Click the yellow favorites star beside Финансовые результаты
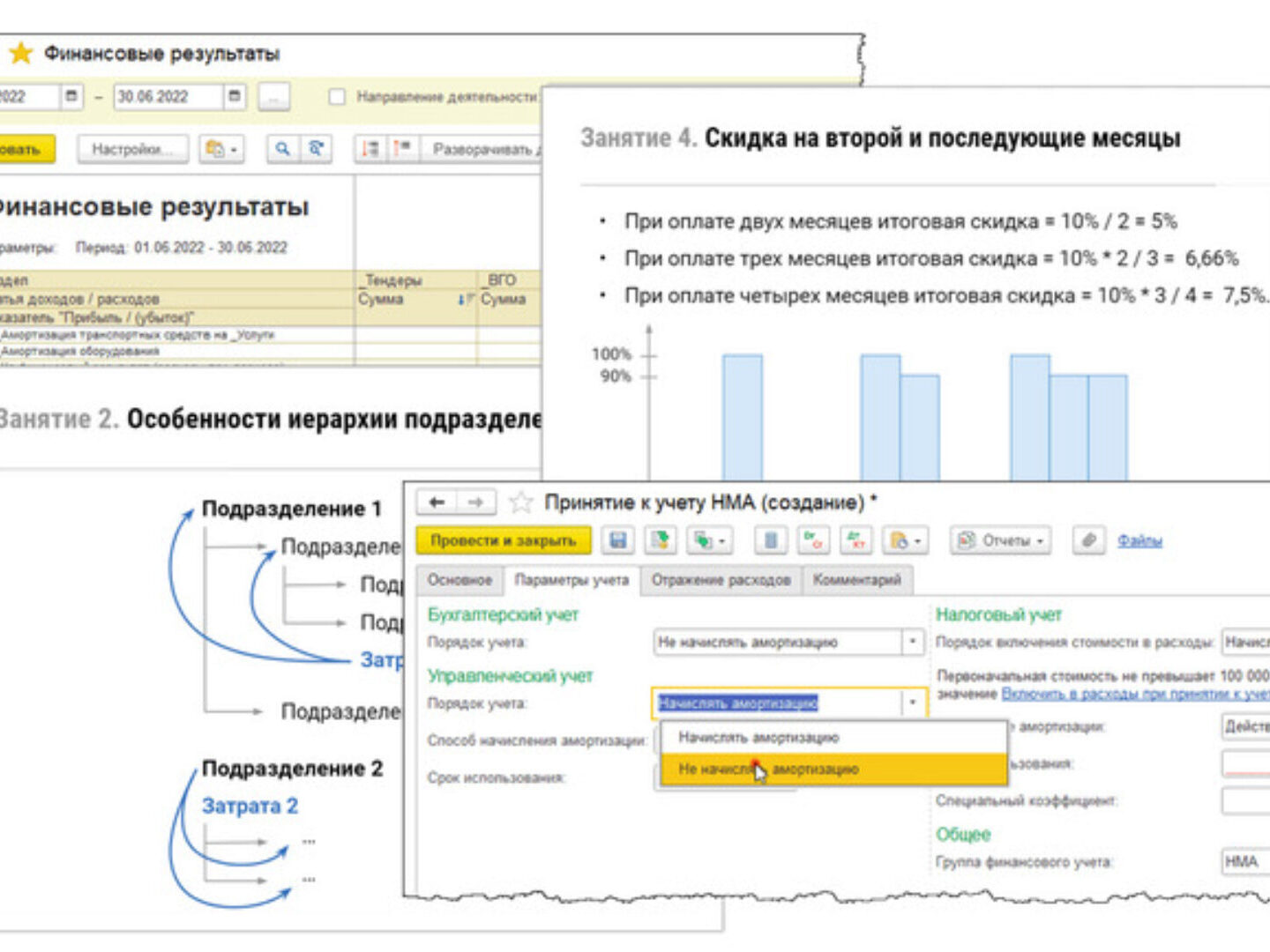The height and width of the screenshot is (952, 1270). [x=20, y=54]
